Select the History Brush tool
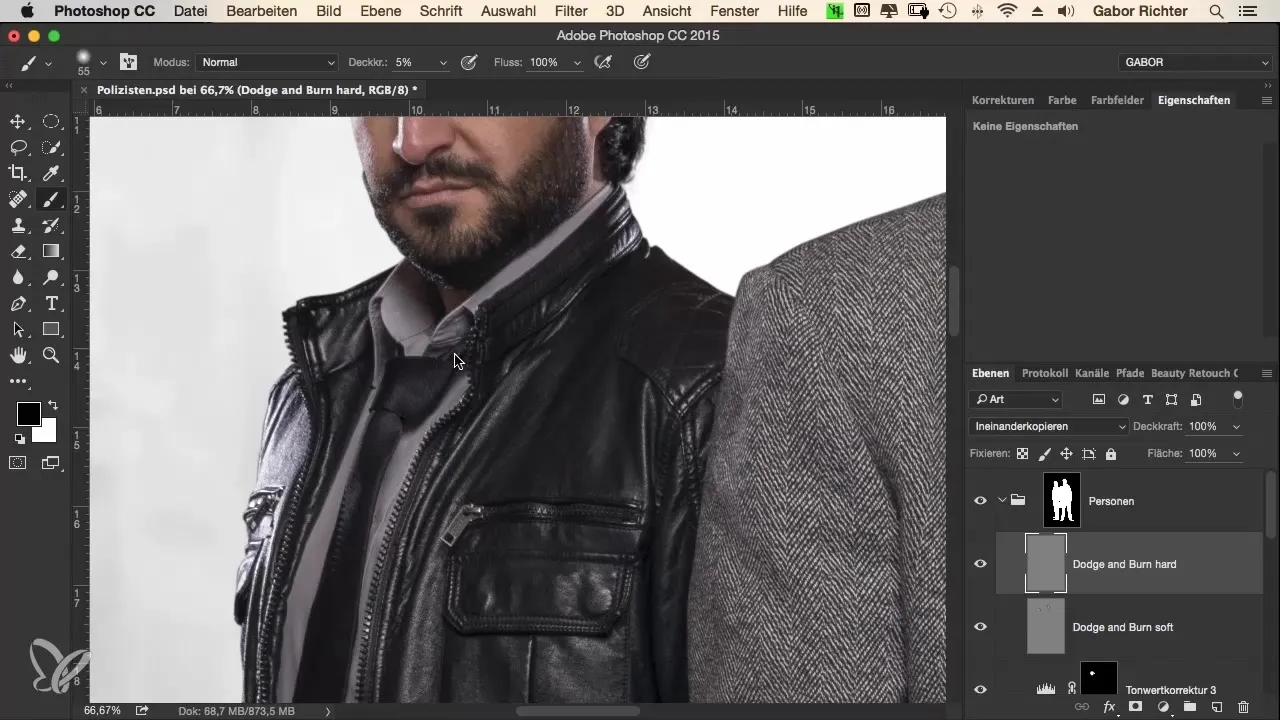The width and height of the screenshot is (1280, 720). (x=51, y=226)
